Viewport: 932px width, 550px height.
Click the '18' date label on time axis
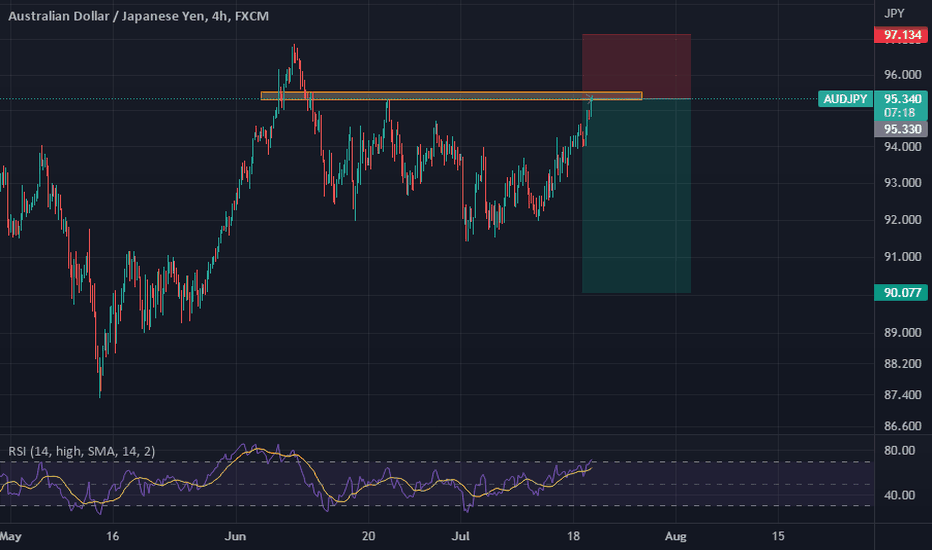tap(573, 536)
